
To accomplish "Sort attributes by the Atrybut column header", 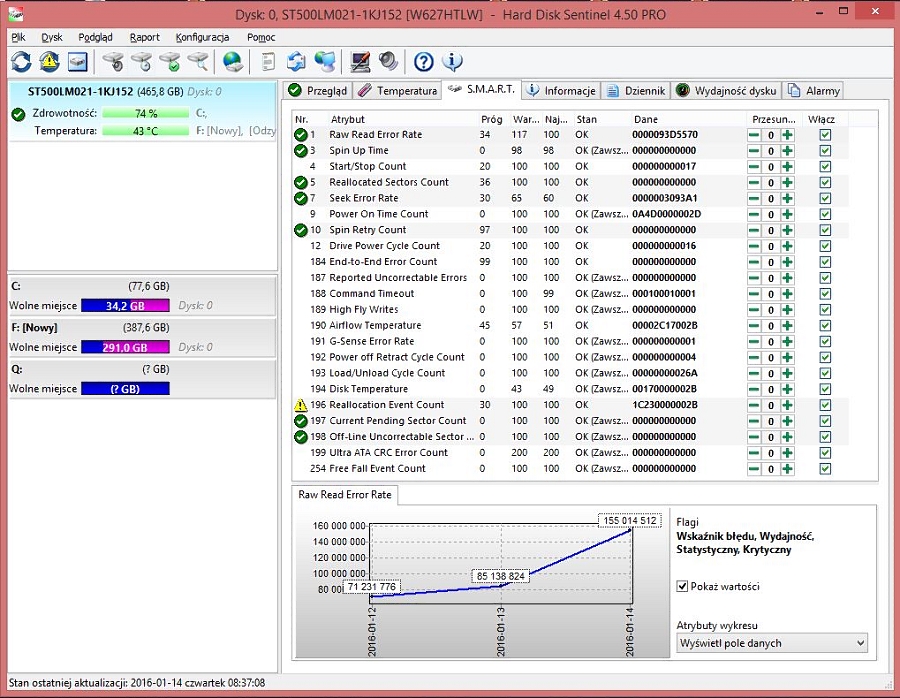I will click(348, 119).
